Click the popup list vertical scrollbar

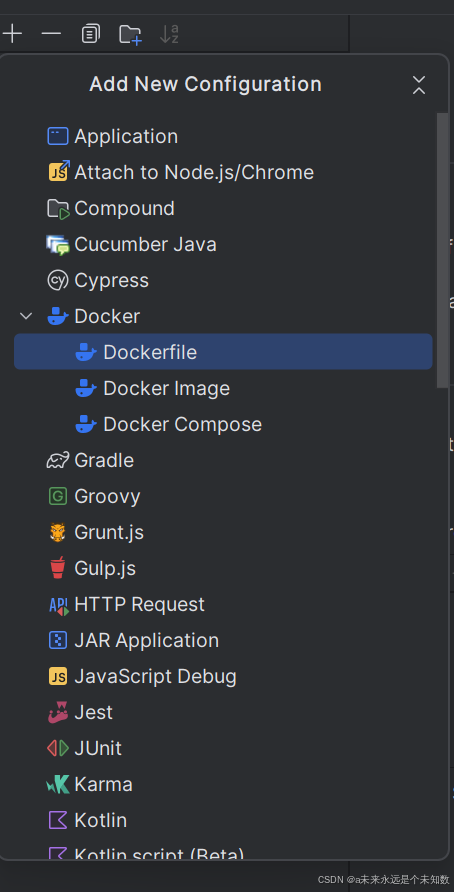(442, 250)
